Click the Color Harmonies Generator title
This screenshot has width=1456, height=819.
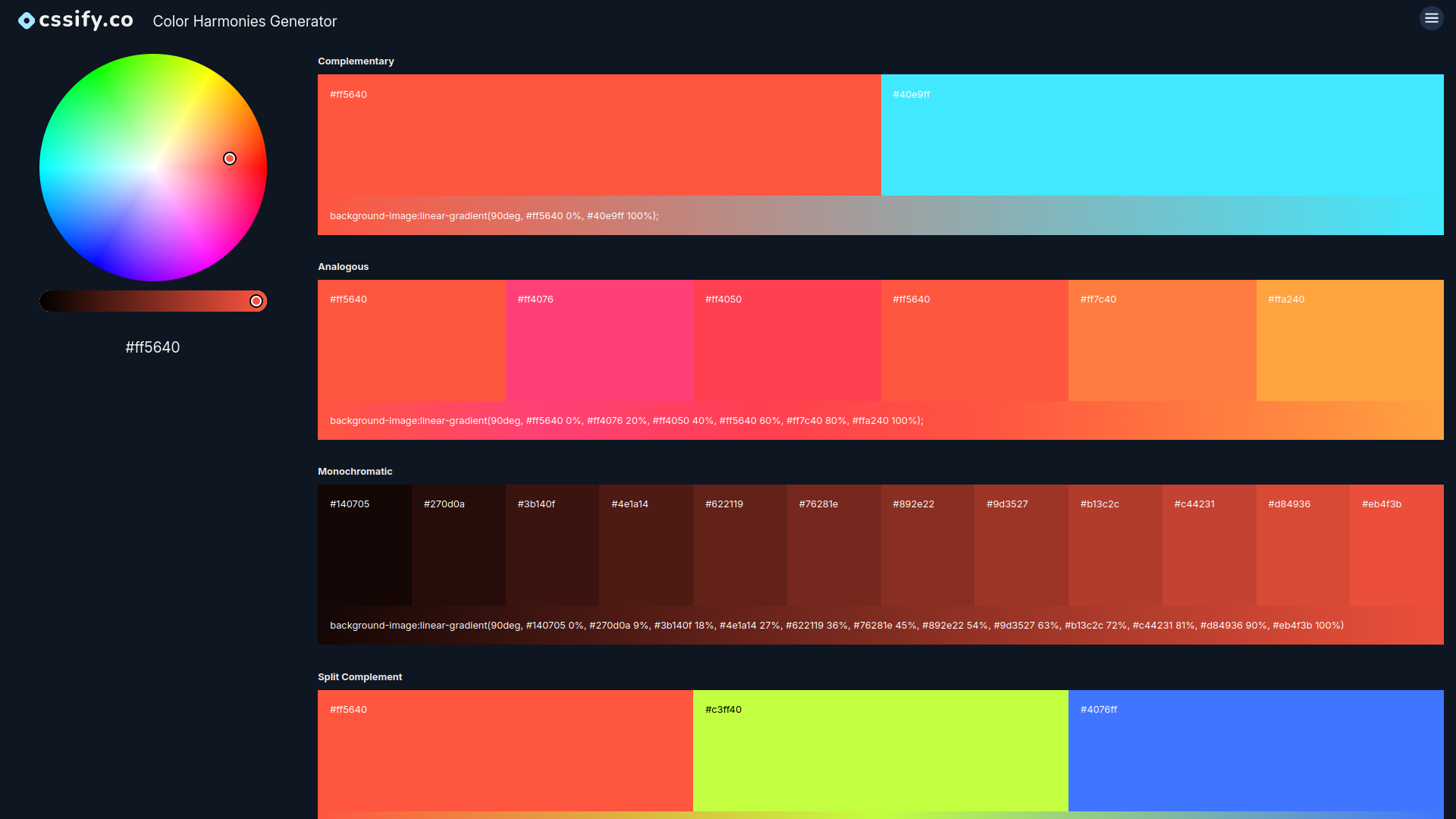coord(244,21)
